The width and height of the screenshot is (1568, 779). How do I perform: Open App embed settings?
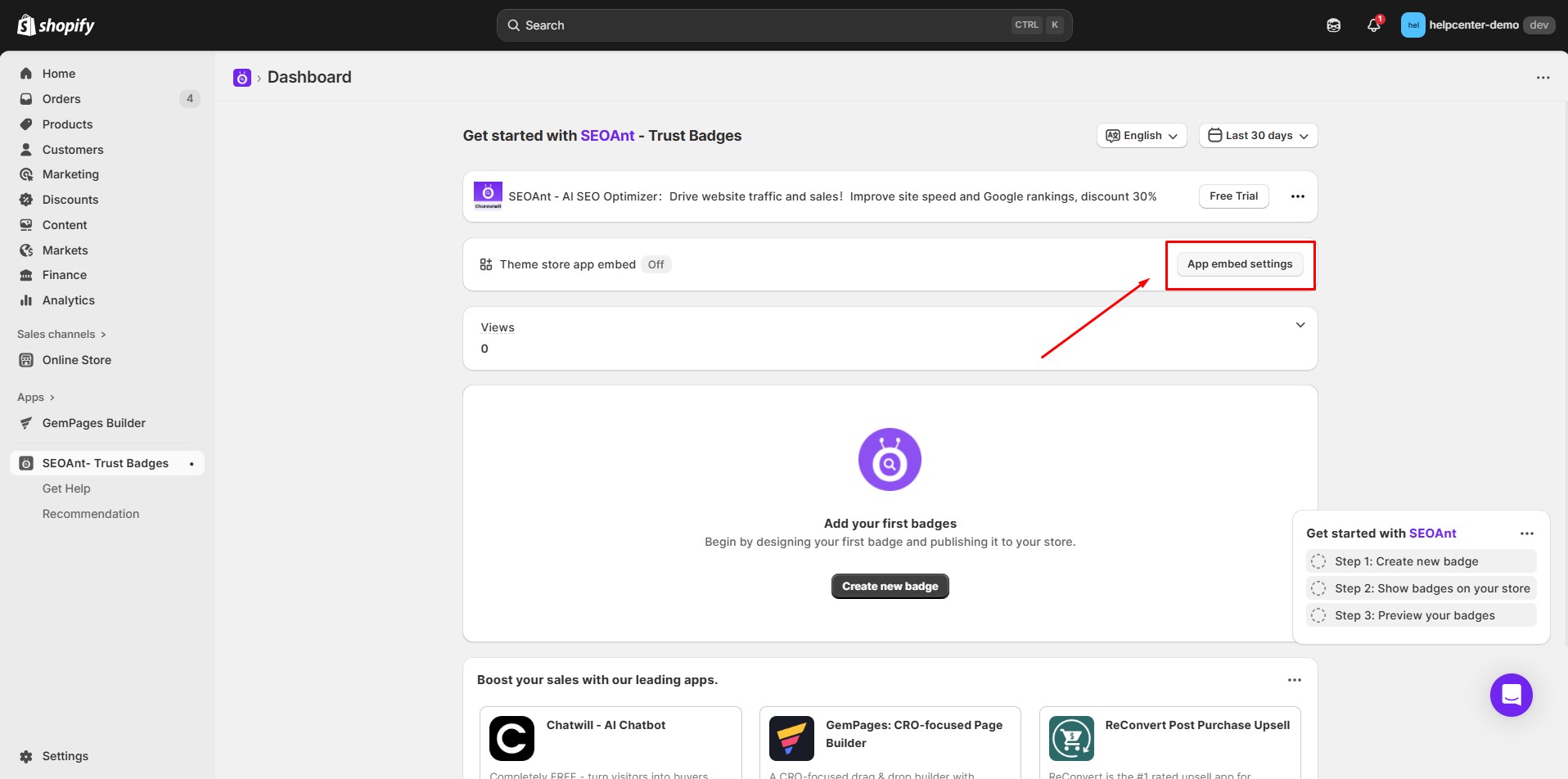1239,264
